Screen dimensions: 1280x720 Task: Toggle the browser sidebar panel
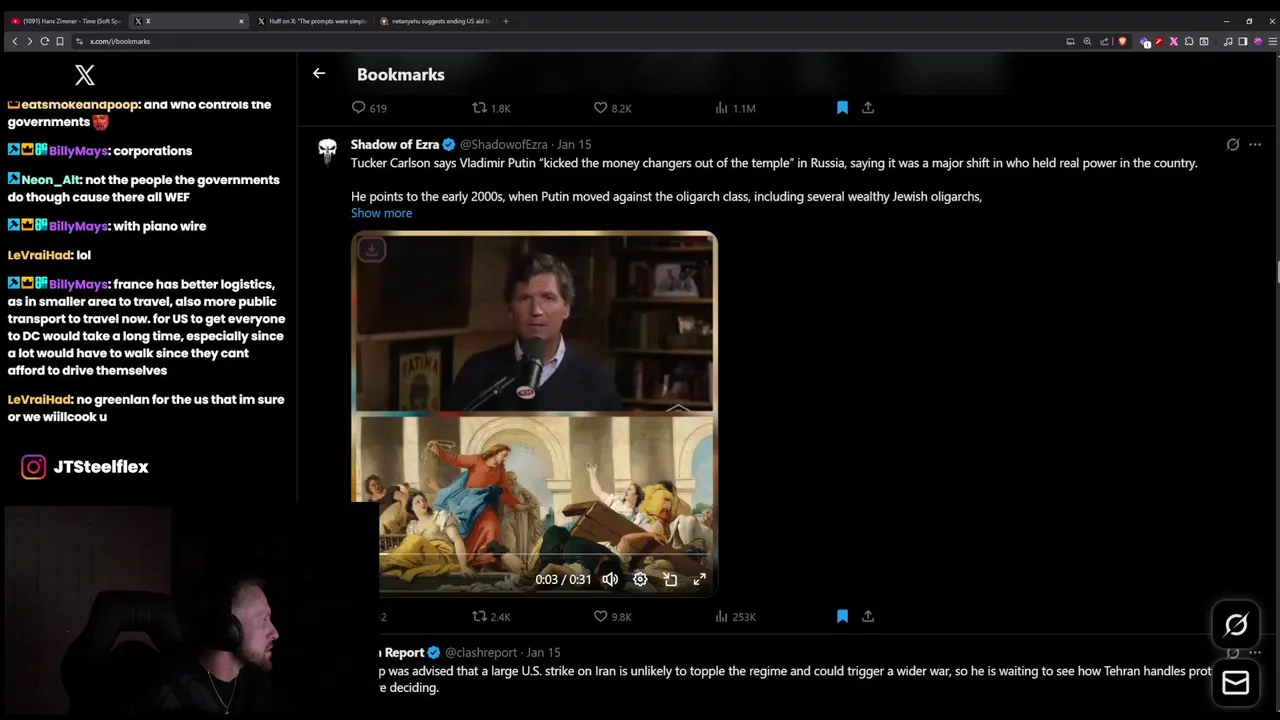point(1243,41)
